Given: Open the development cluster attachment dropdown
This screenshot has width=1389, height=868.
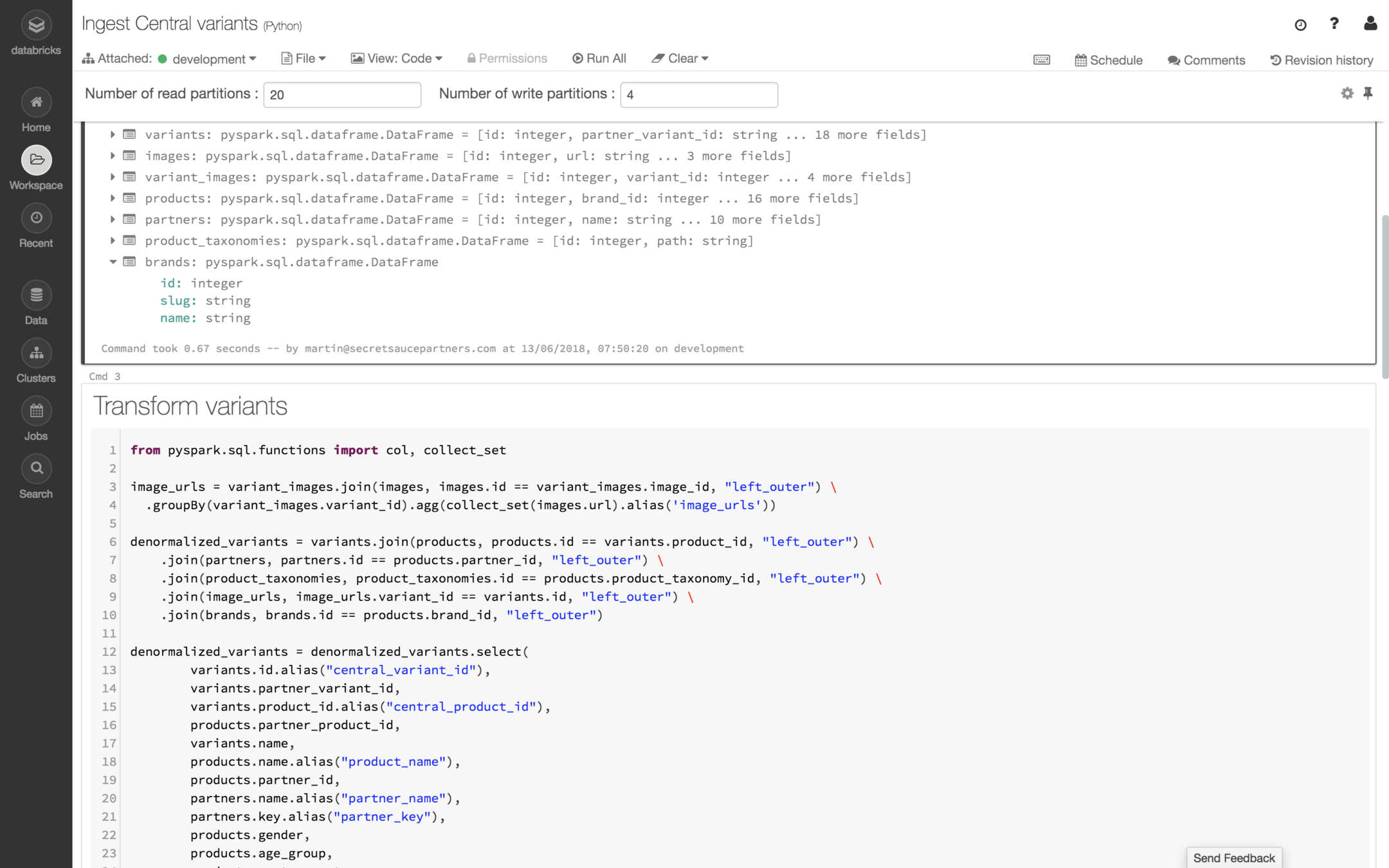Looking at the screenshot, I should pyautogui.click(x=213, y=59).
